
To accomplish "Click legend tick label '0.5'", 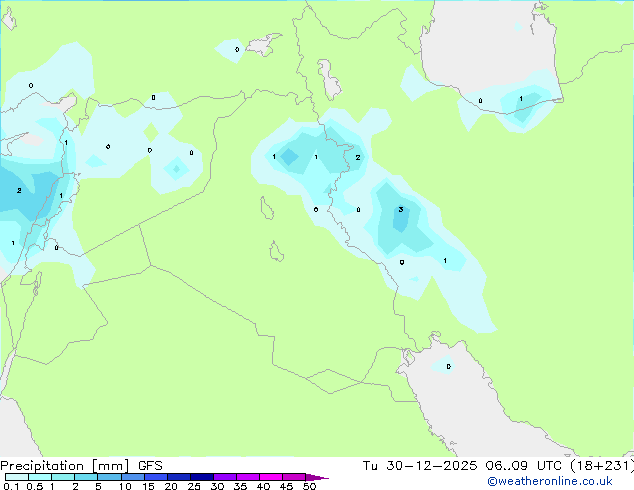I will 34,486.
